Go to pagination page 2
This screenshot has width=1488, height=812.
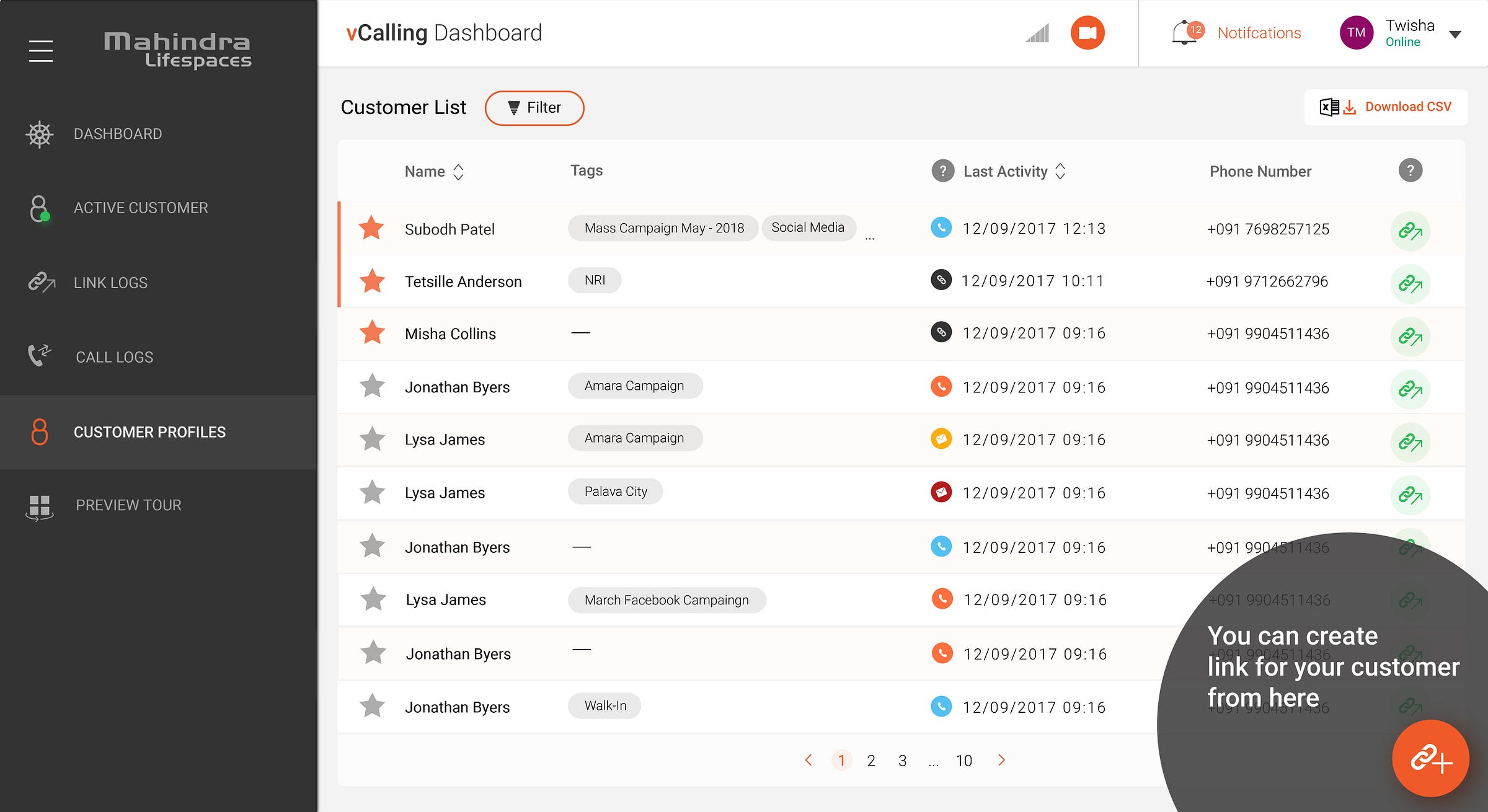tap(871, 761)
